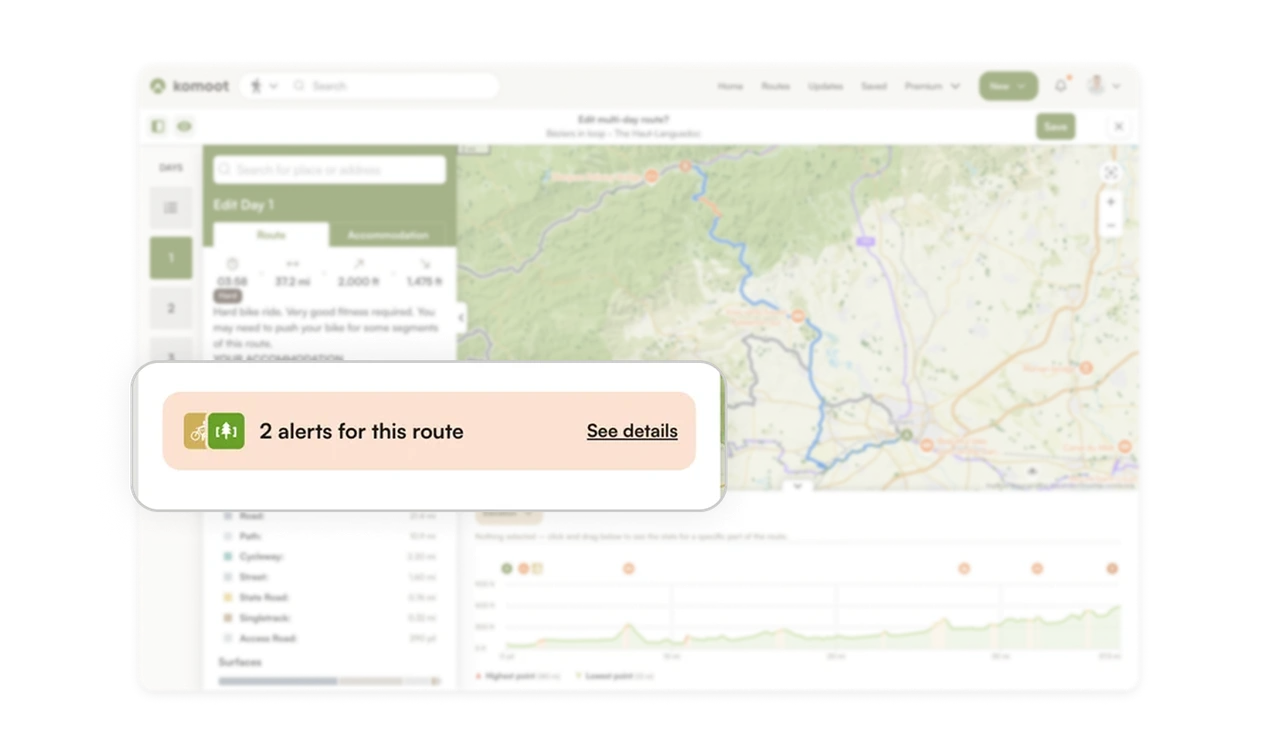Open the days overview list icon
Viewport: 1280px width, 754px height.
point(171,208)
